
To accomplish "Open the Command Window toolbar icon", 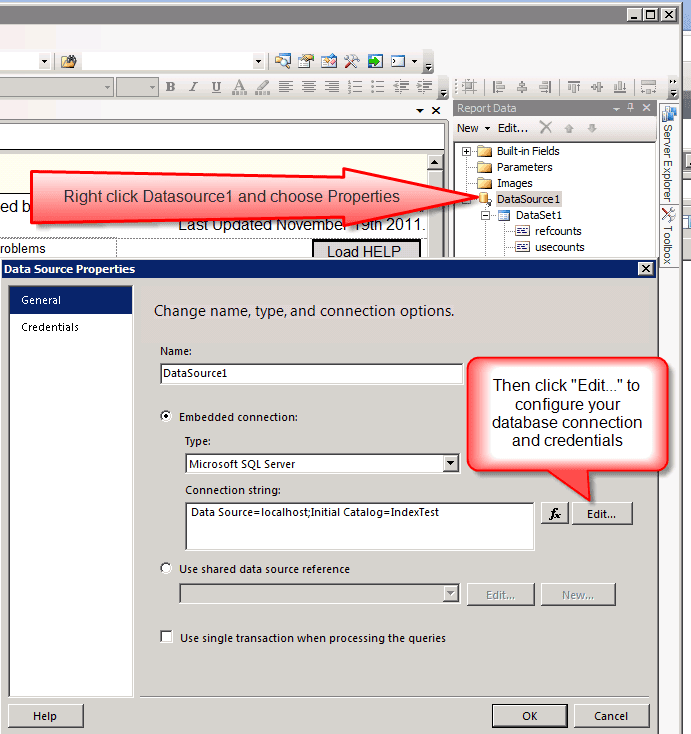I will click(x=398, y=61).
